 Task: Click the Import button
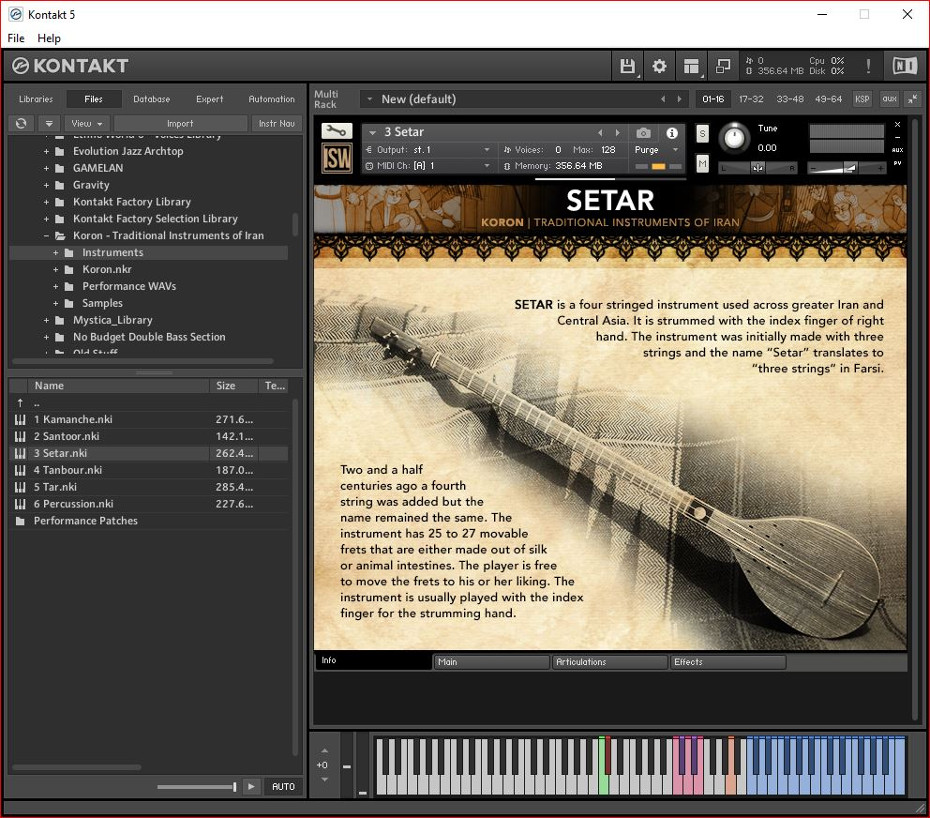180,123
